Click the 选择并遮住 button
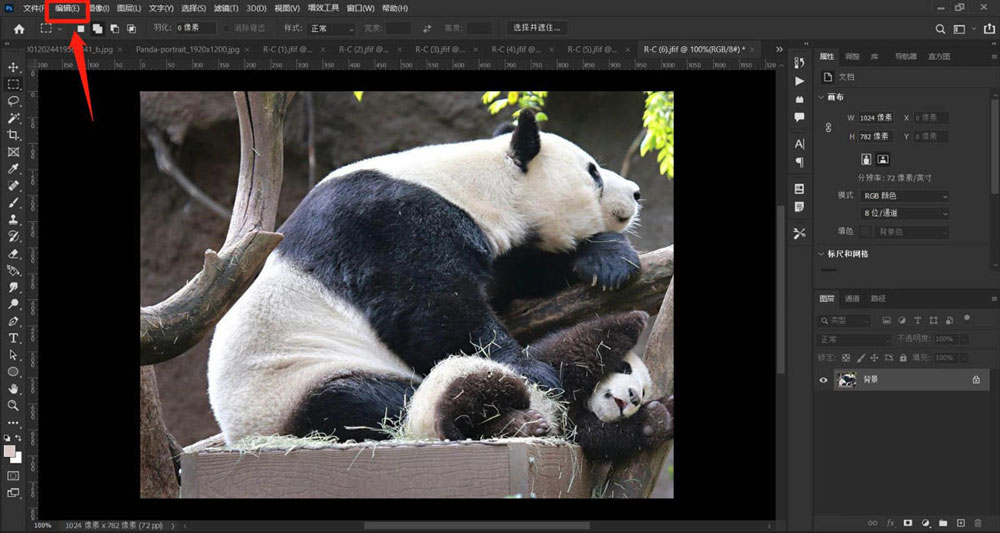Viewport: 1000px width, 533px height. [x=537, y=29]
